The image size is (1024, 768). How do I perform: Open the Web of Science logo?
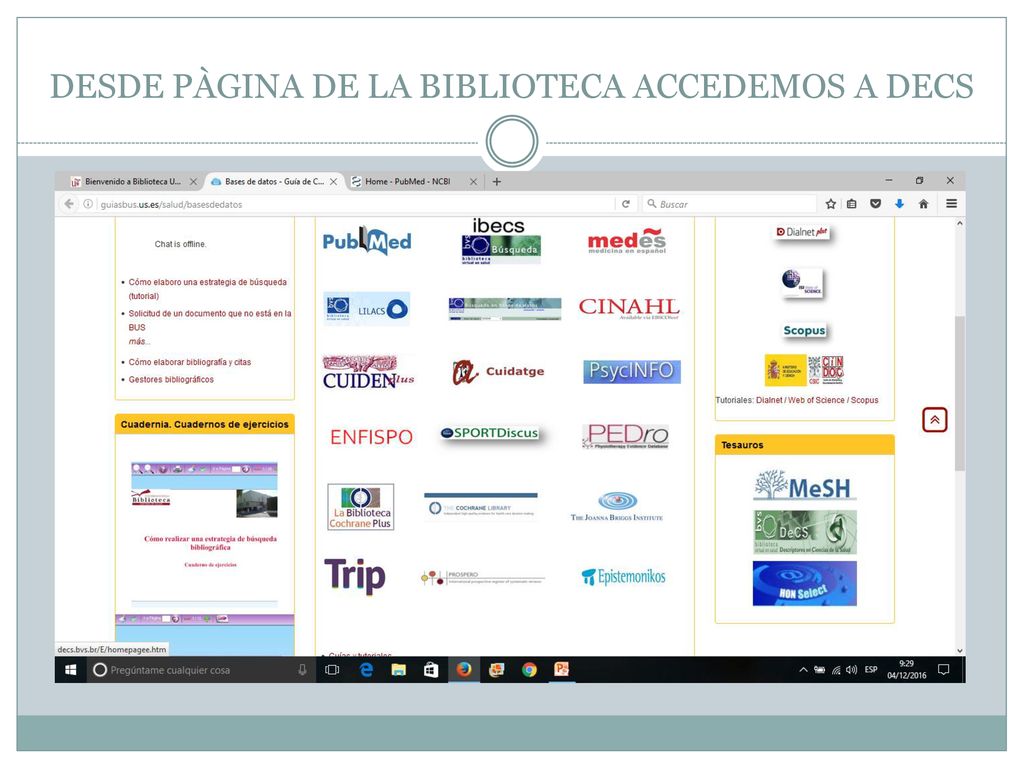(x=803, y=283)
